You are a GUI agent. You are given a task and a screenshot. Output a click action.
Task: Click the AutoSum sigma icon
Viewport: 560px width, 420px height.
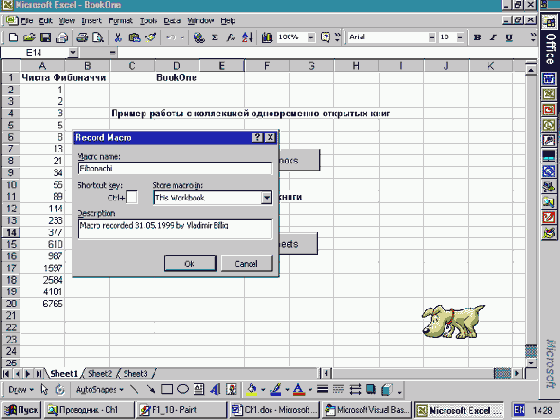pos(215,37)
